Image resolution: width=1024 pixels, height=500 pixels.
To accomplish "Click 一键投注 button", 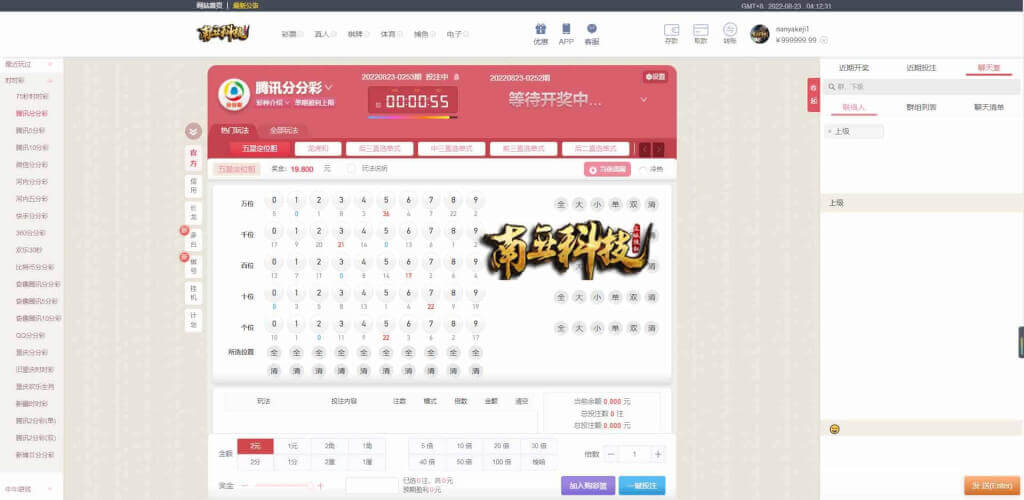I will (x=642, y=486).
